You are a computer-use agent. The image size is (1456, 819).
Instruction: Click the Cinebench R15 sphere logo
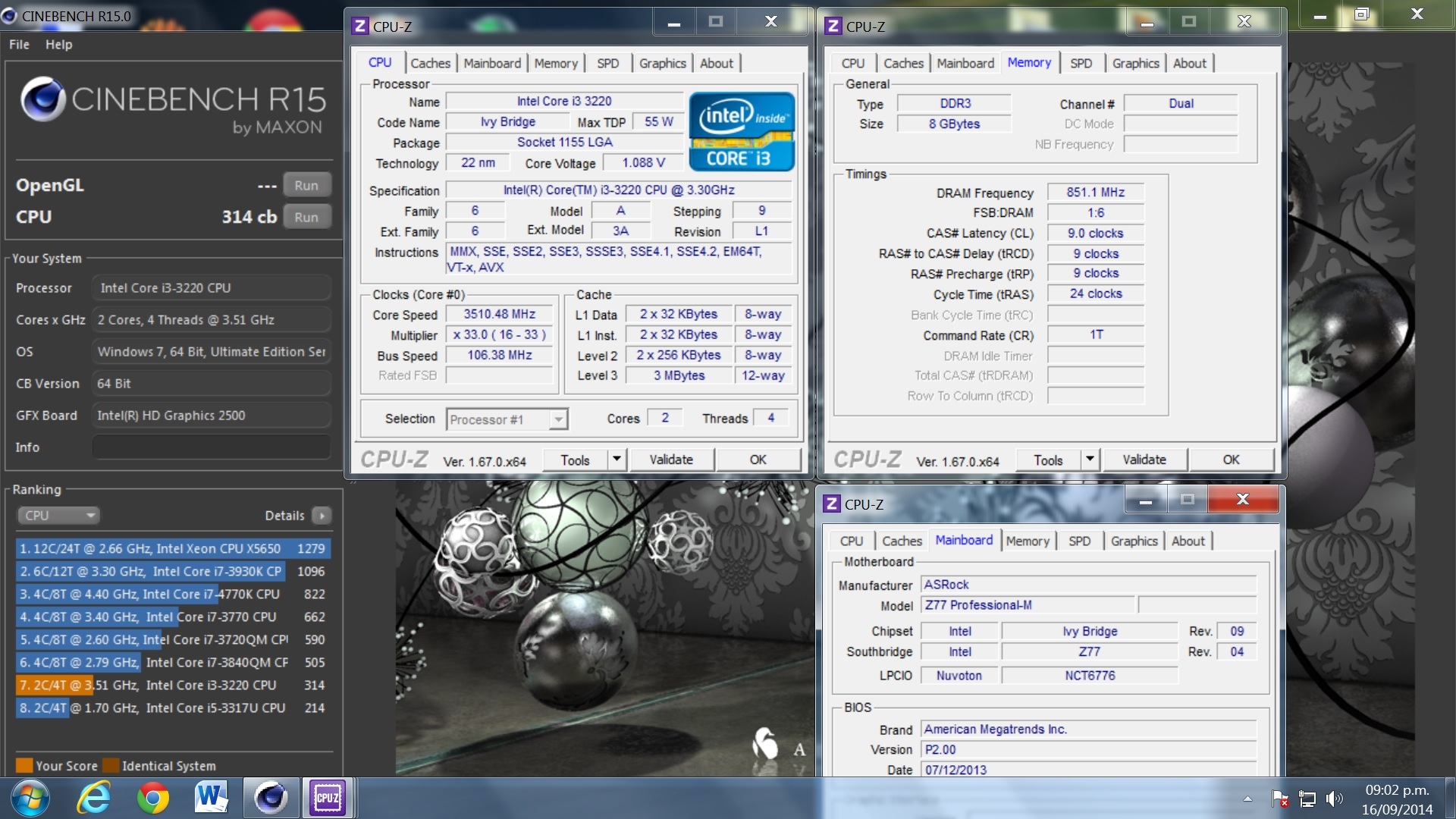pos(42,99)
